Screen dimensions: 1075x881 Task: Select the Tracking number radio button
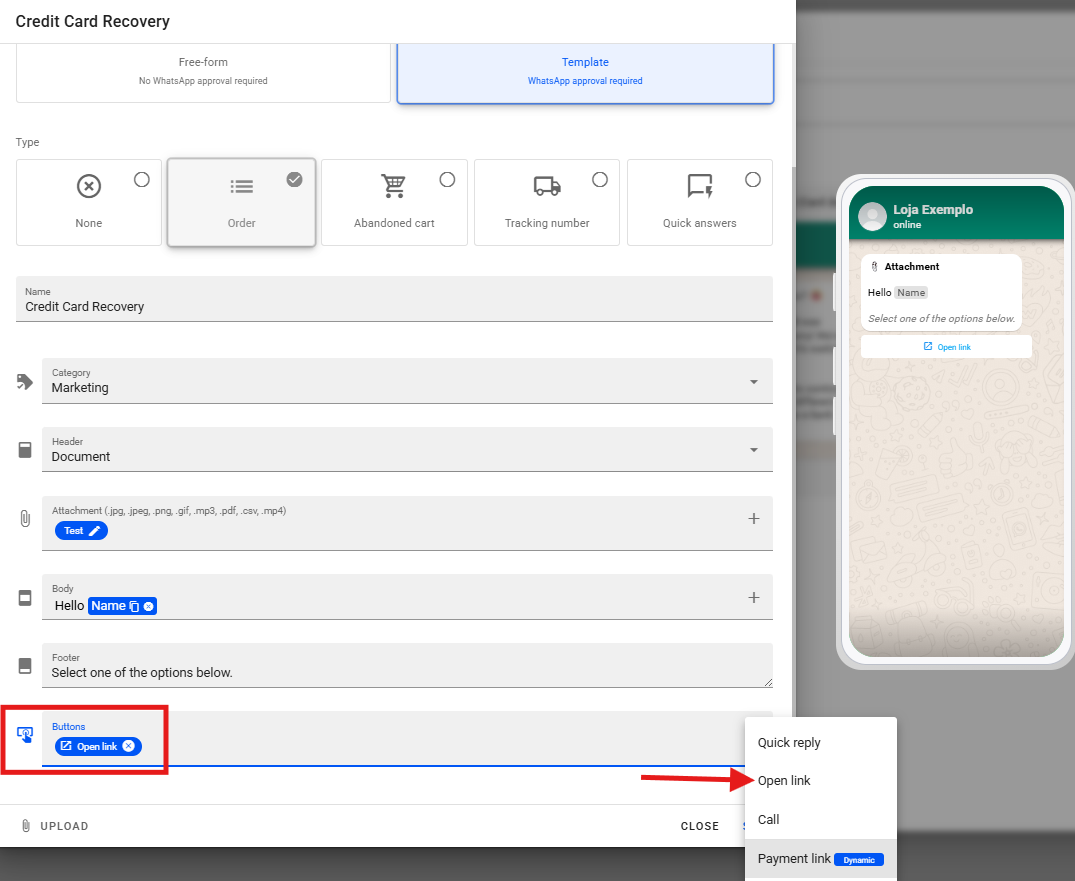(600, 180)
